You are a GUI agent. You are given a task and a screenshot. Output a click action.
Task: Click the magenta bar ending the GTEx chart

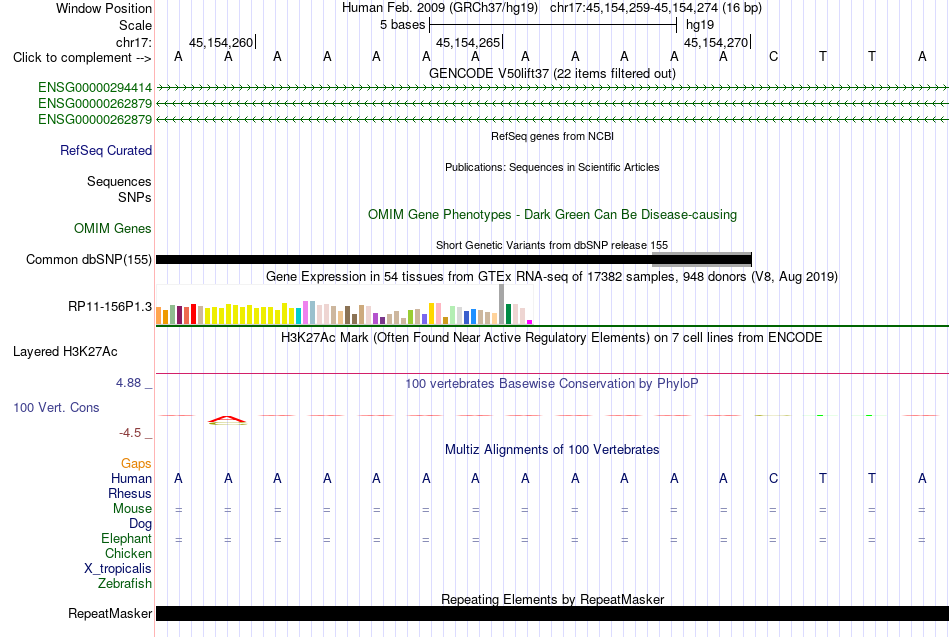530,322
